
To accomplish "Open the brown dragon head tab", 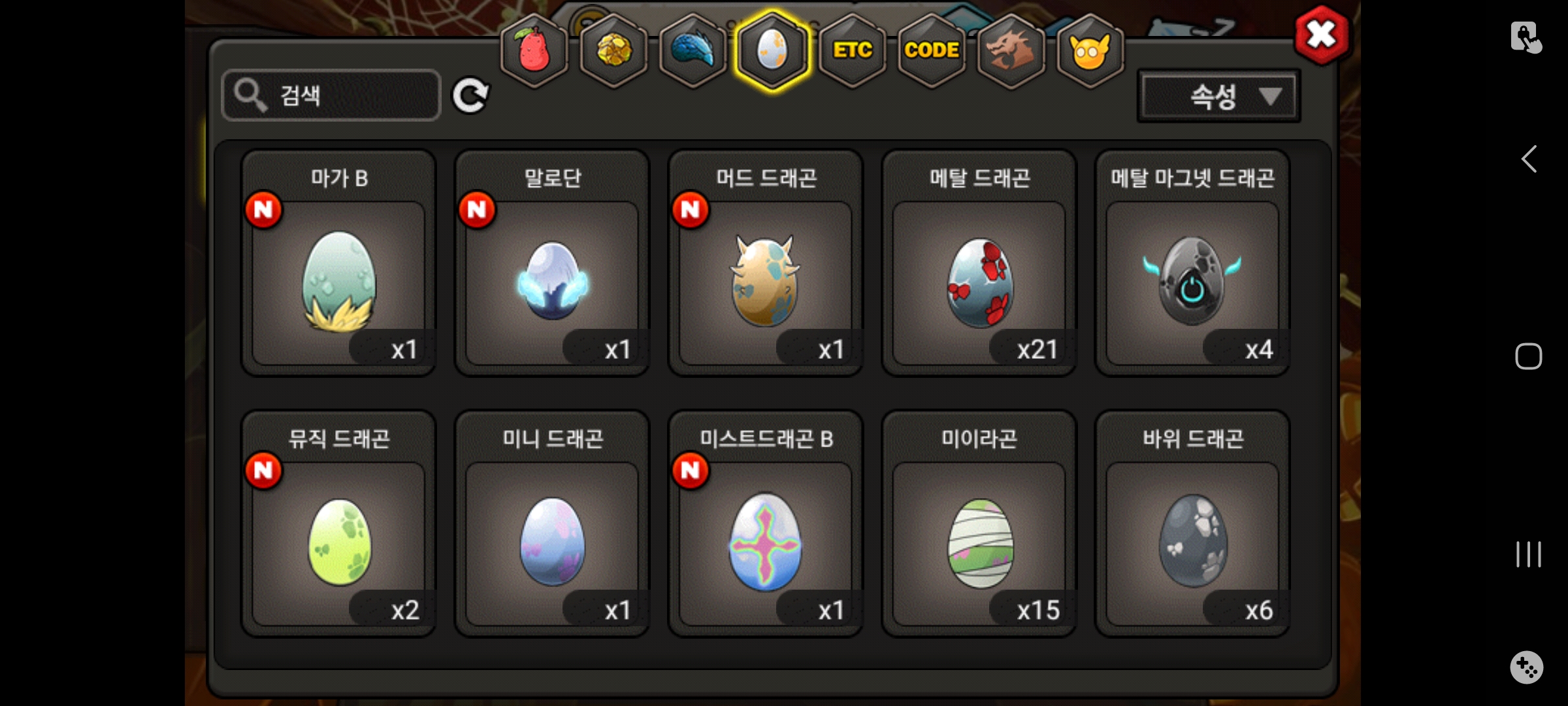I will click(1011, 51).
